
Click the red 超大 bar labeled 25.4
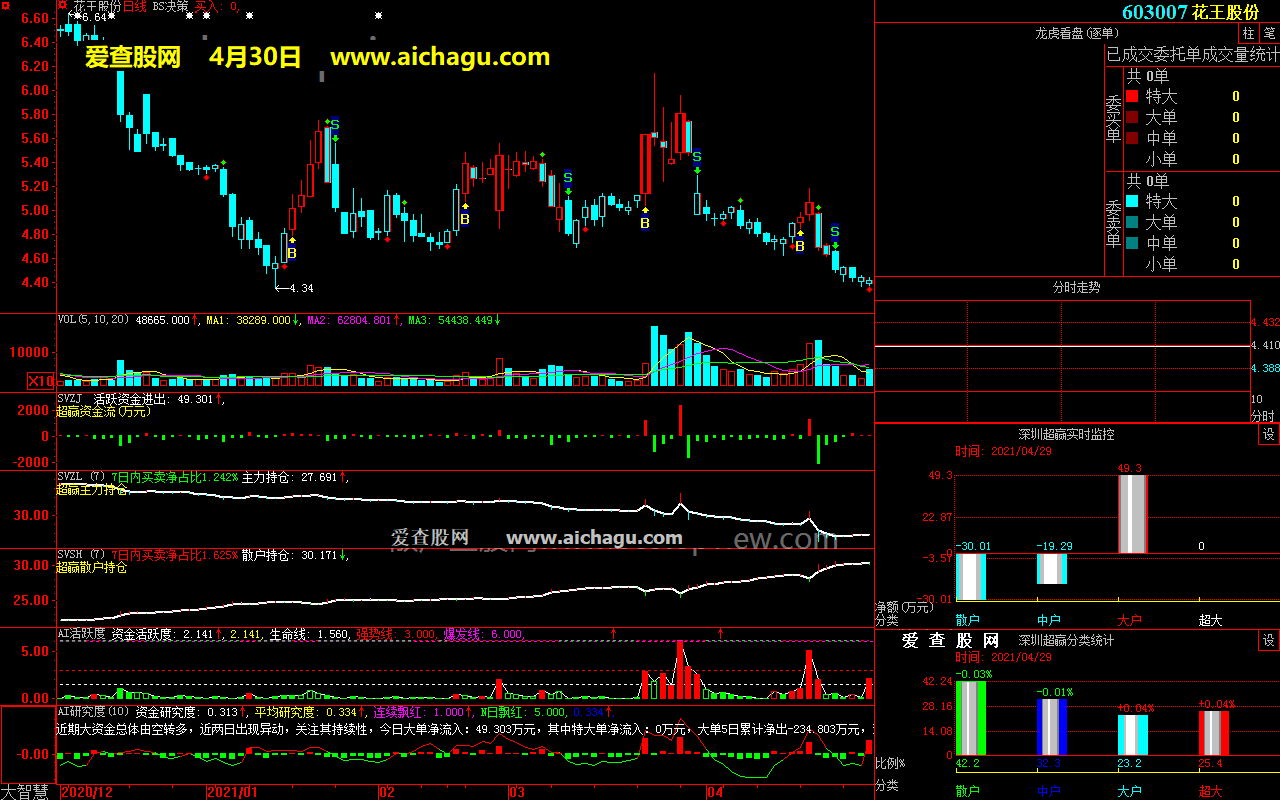(1213, 733)
